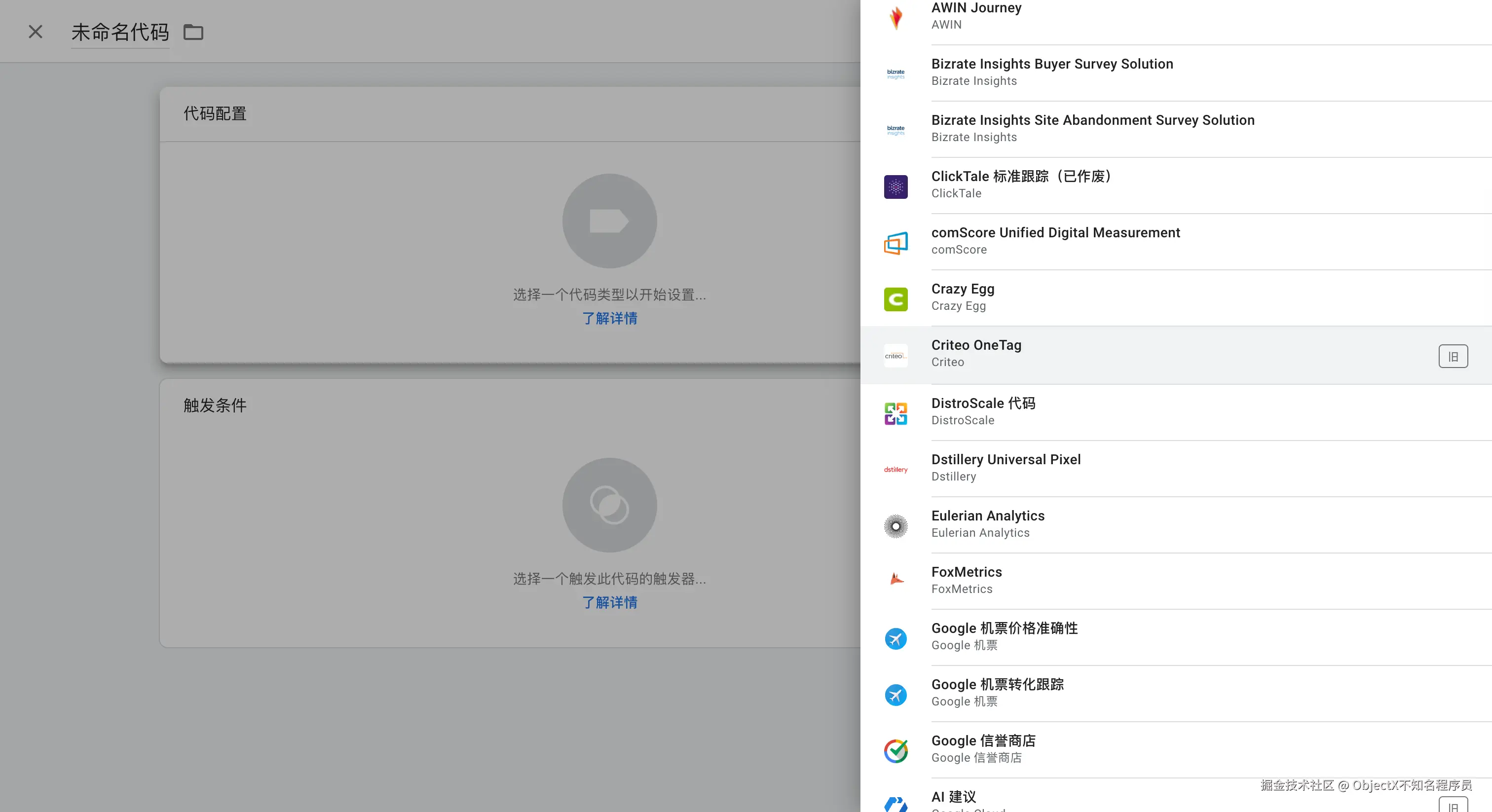1492x812 pixels.
Task: Select Dstillery Universal Pixel entry
Action: 1006,467
